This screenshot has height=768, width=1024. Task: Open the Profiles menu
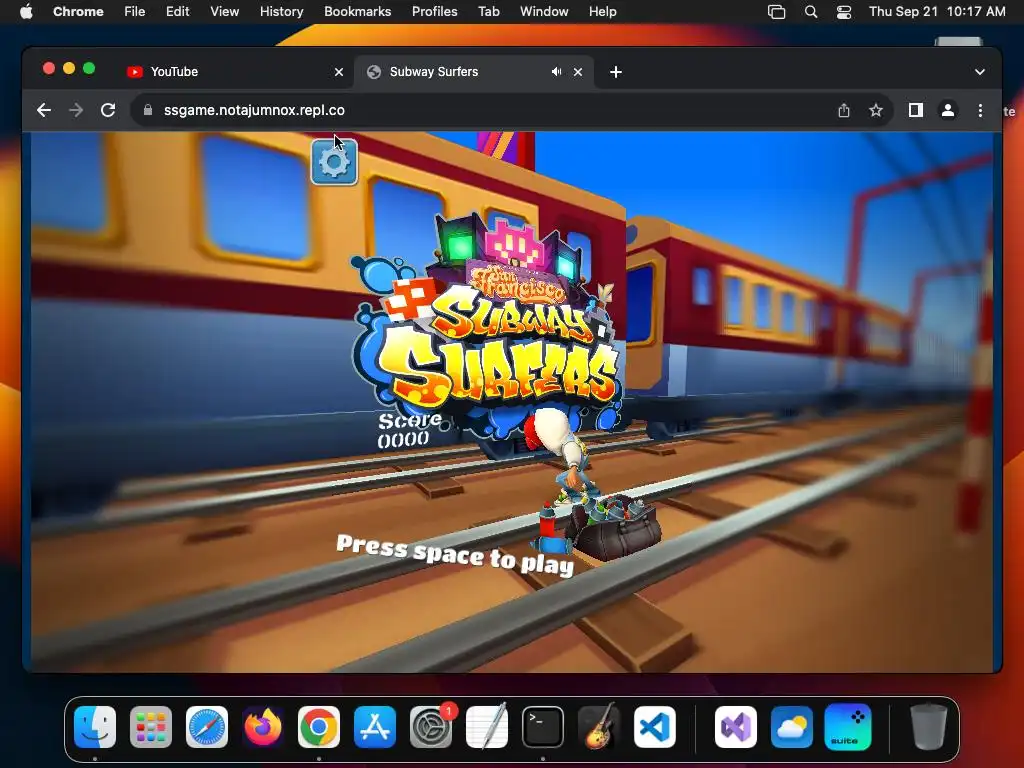[434, 12]
